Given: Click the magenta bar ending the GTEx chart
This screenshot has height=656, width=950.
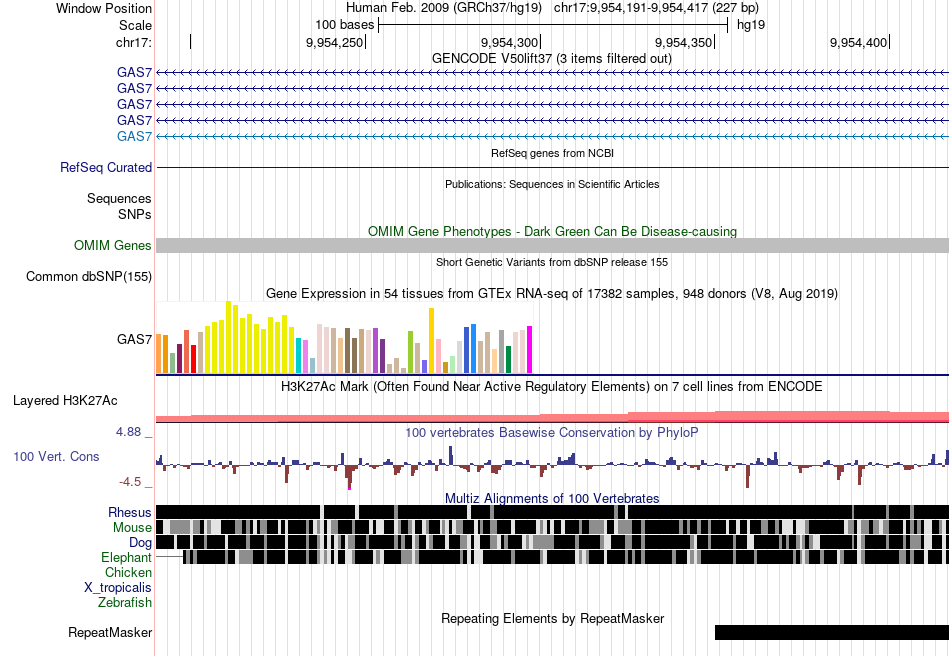Looking at the screenshot, I should coord(530,350).
